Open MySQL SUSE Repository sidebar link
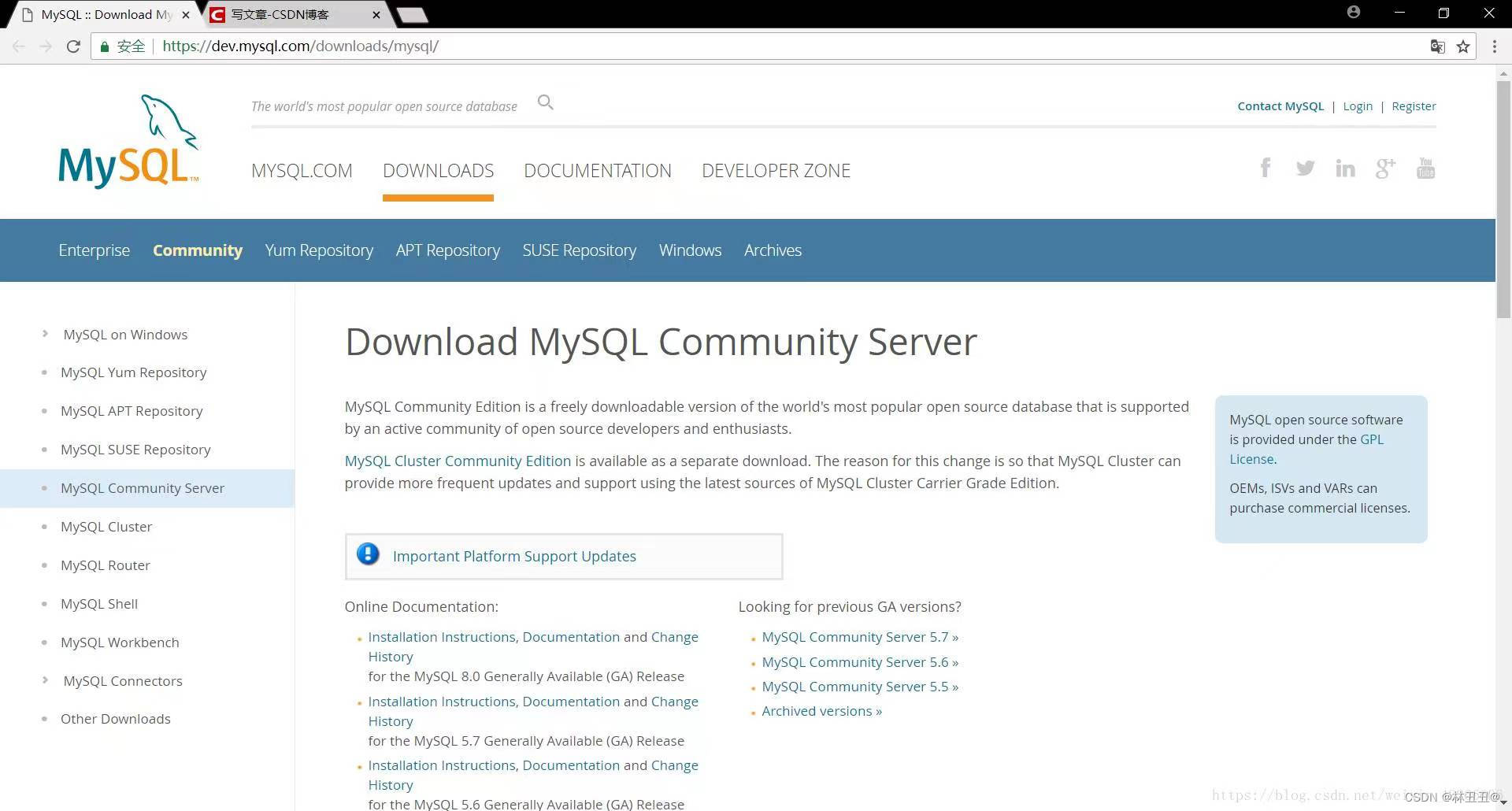This screenshot has height=811, width=1512. tap(135, 450)
